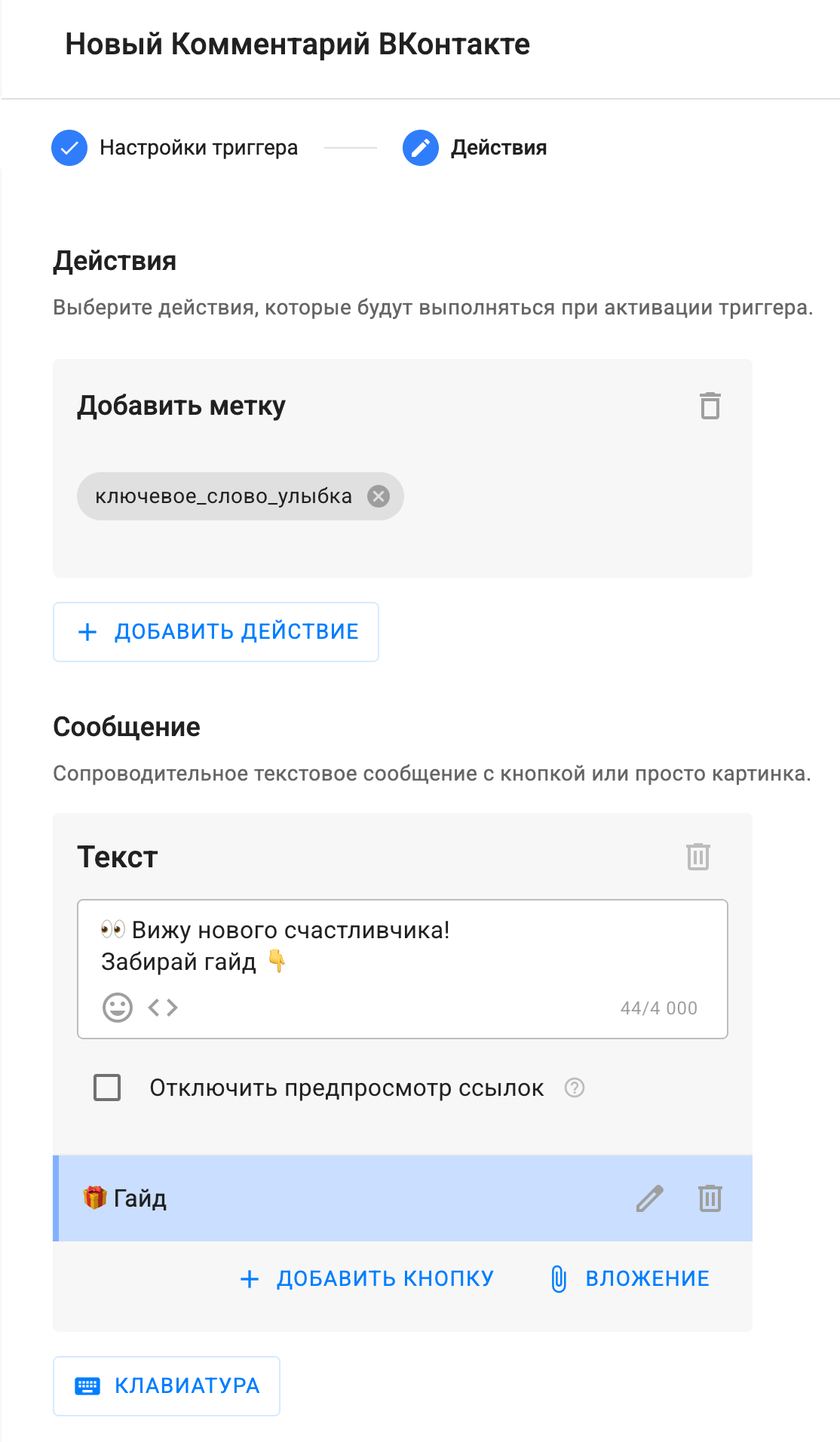The height and width of the screenshot is (1442, 840).
Task: Select the 'Действия' step
Action: click(x=498, y=148)
